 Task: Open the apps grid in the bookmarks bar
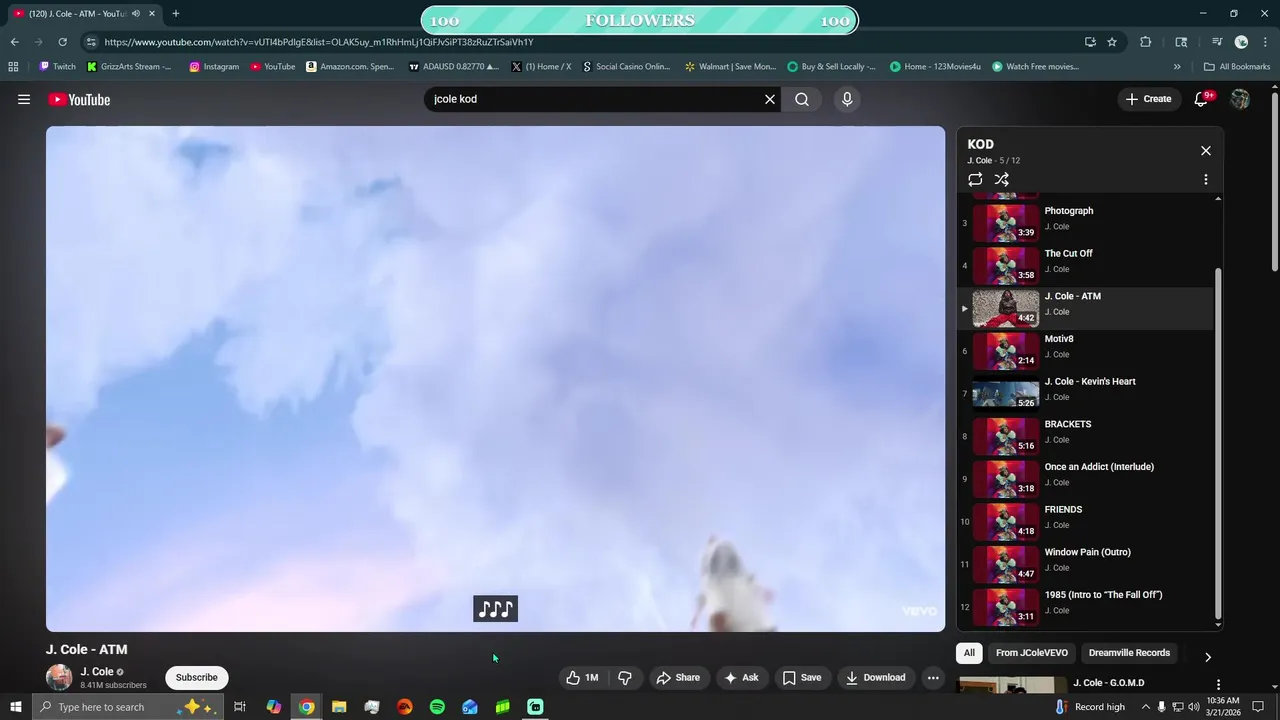tap(13, 67)
